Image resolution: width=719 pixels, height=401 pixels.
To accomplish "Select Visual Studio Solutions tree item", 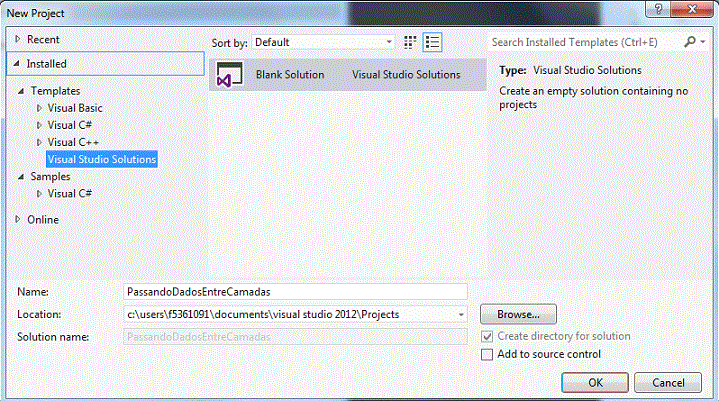I will [102, 159].
